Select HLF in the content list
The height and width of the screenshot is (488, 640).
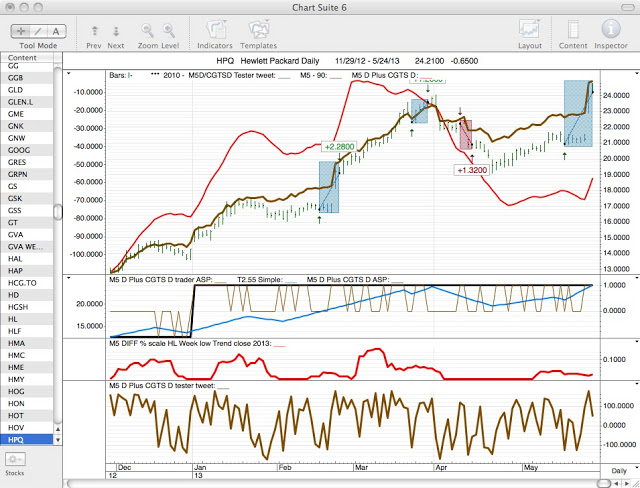(x=27, y=331)
